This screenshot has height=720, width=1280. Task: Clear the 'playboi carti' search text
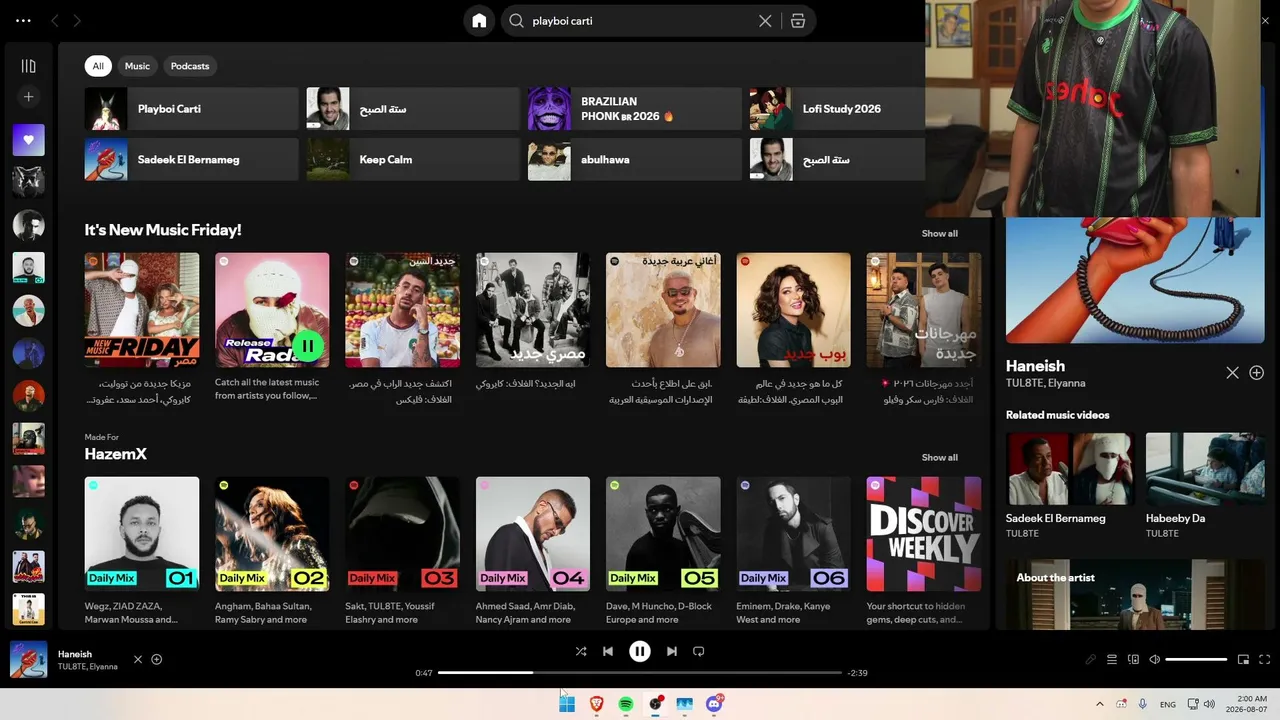pyautogui.click(x=765, y=21)
